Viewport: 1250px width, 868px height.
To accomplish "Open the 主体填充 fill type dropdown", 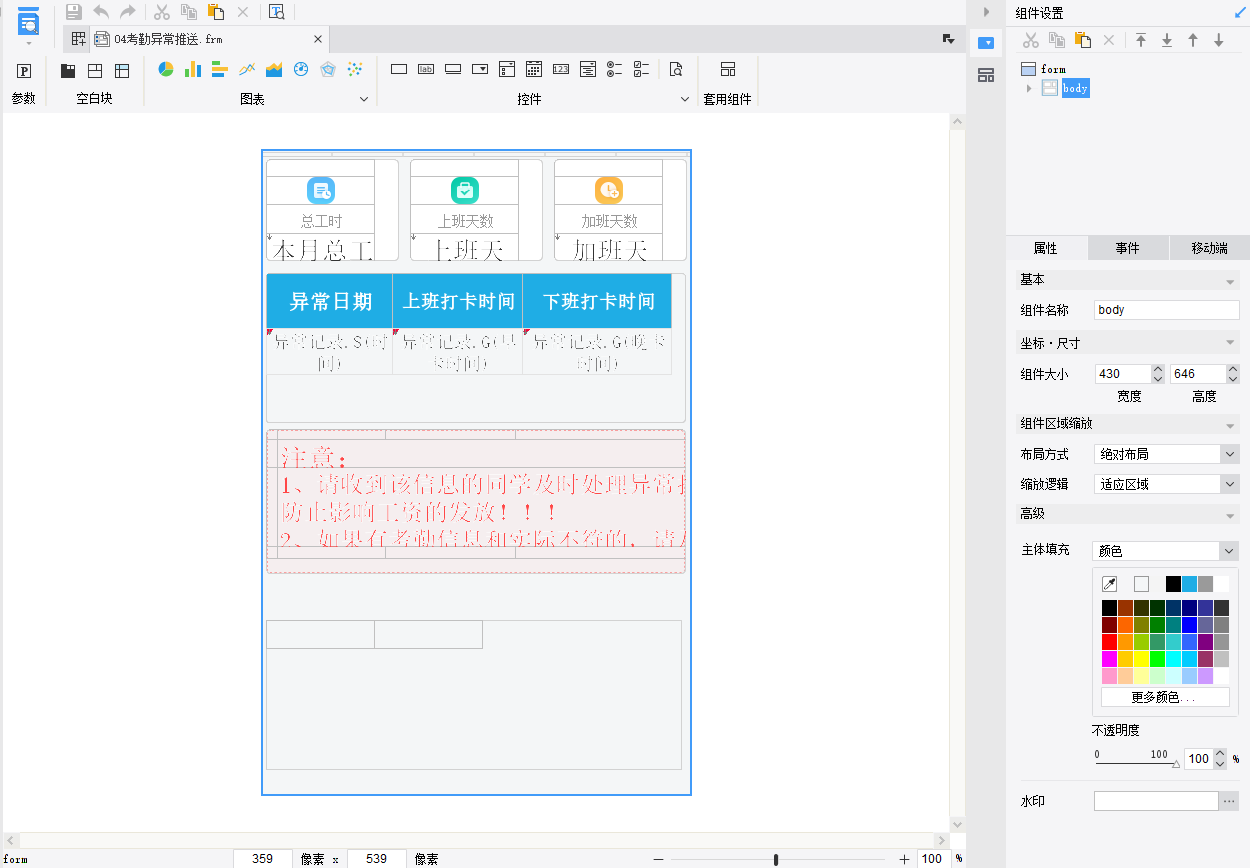I will (x=1230, y=551).
